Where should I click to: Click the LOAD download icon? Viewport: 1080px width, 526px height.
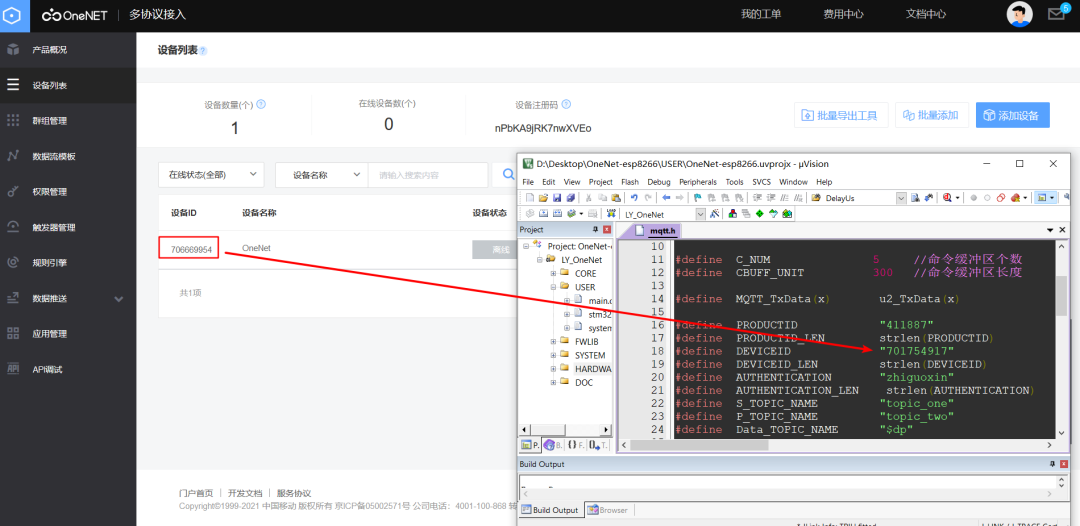pyautogui.click(x=611, y=214)
